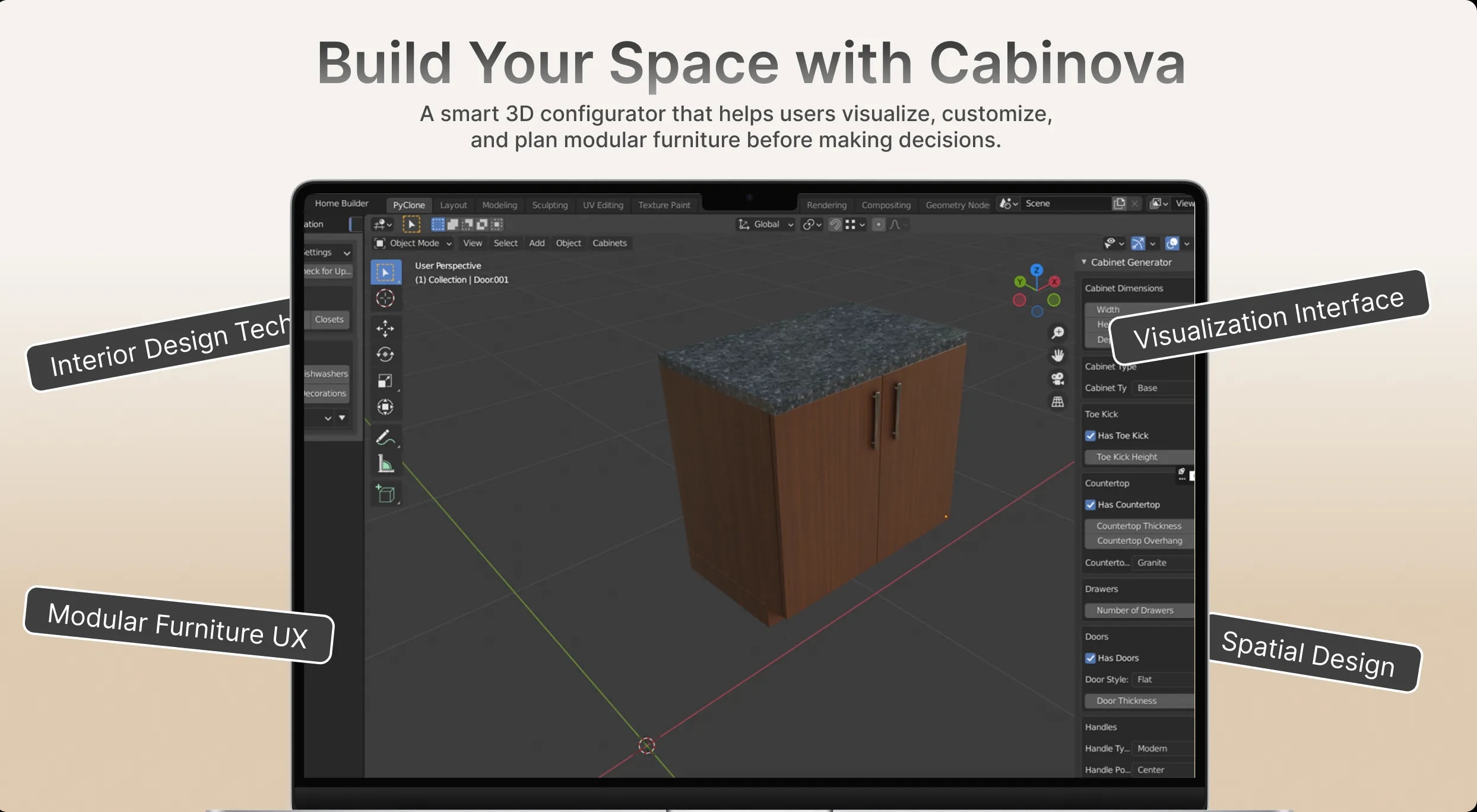Select the Add Cube tool
This screenshot has height=812, width=1477.
pos(385,493)
